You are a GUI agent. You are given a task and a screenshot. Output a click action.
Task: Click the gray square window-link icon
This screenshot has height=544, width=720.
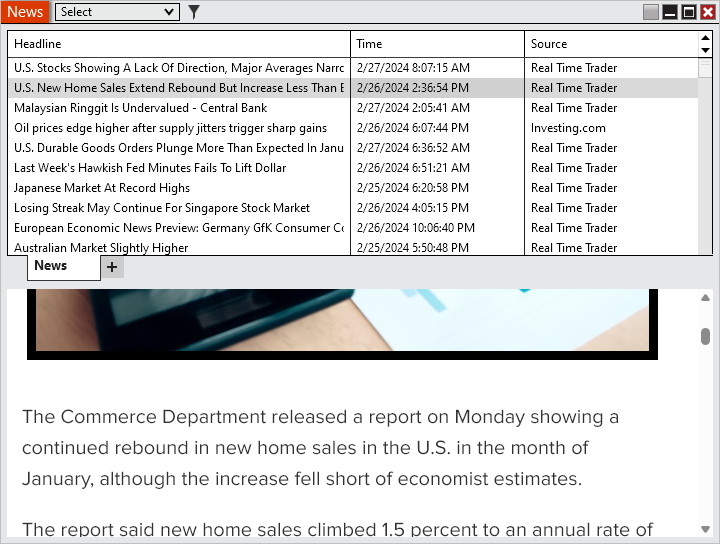pos(651,12)
